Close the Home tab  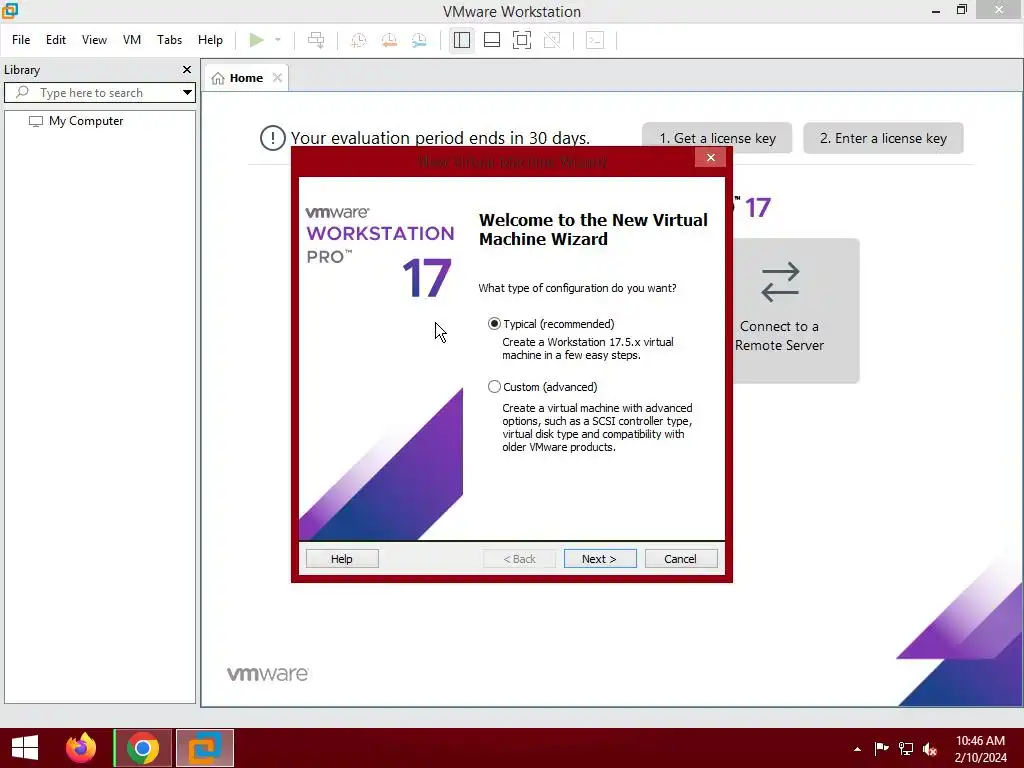[278, 78]
